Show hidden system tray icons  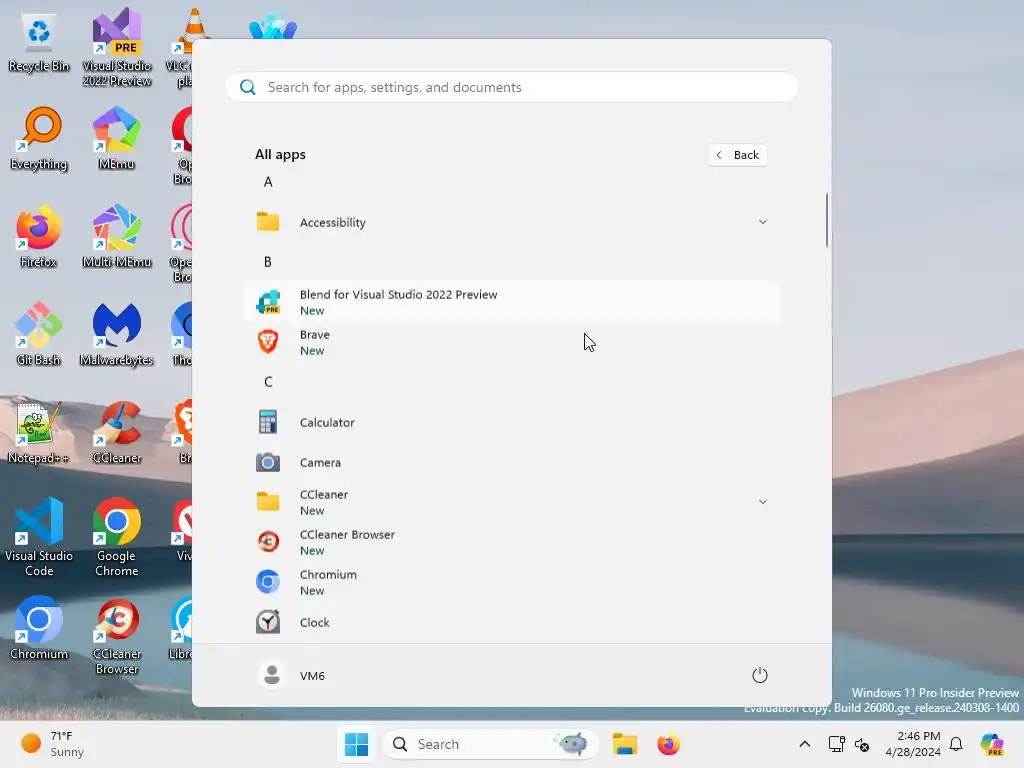805,744
